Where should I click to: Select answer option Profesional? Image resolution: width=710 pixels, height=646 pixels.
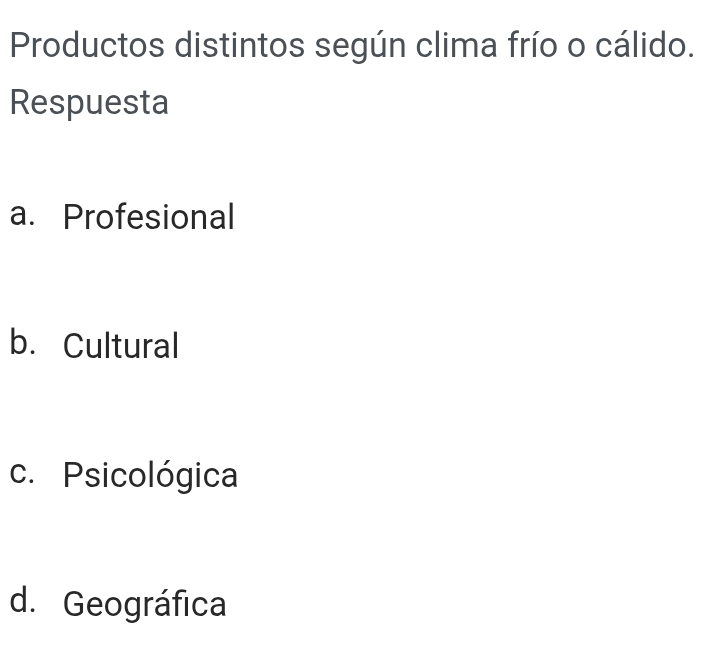click(148, 217)
